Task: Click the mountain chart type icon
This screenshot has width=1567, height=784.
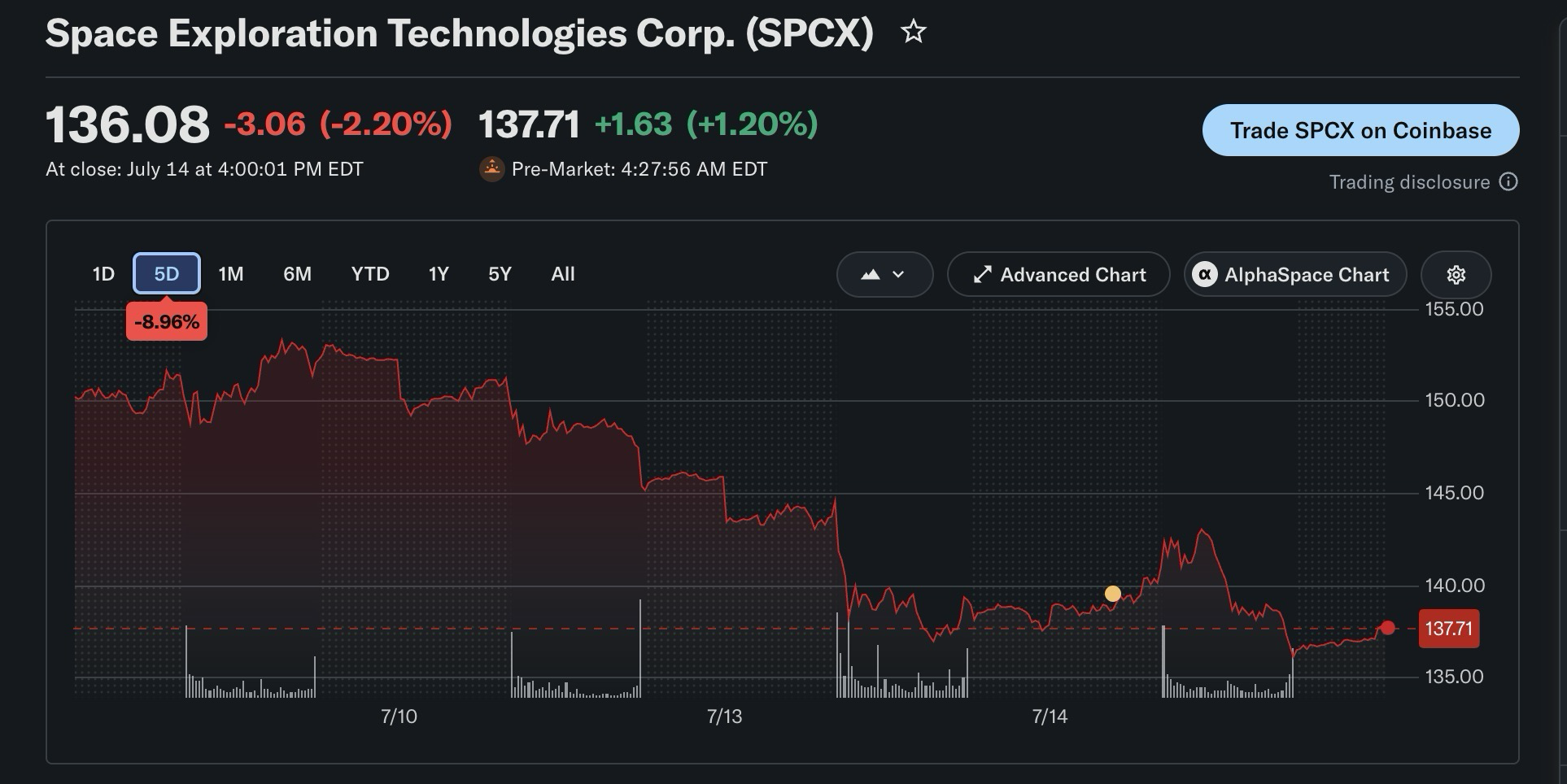Action: pyautogui.click(x=870, y=275)
